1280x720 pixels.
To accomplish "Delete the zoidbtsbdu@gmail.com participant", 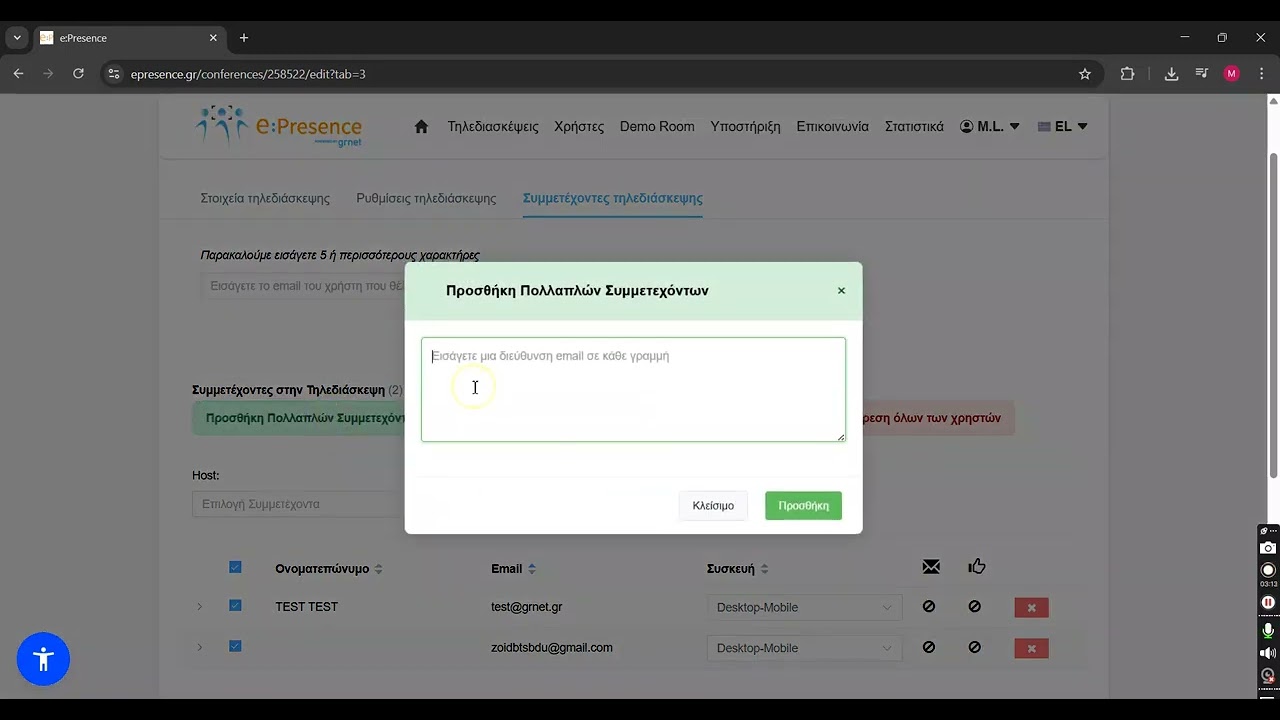I will pyautogui.click(x=1031, y=648).
